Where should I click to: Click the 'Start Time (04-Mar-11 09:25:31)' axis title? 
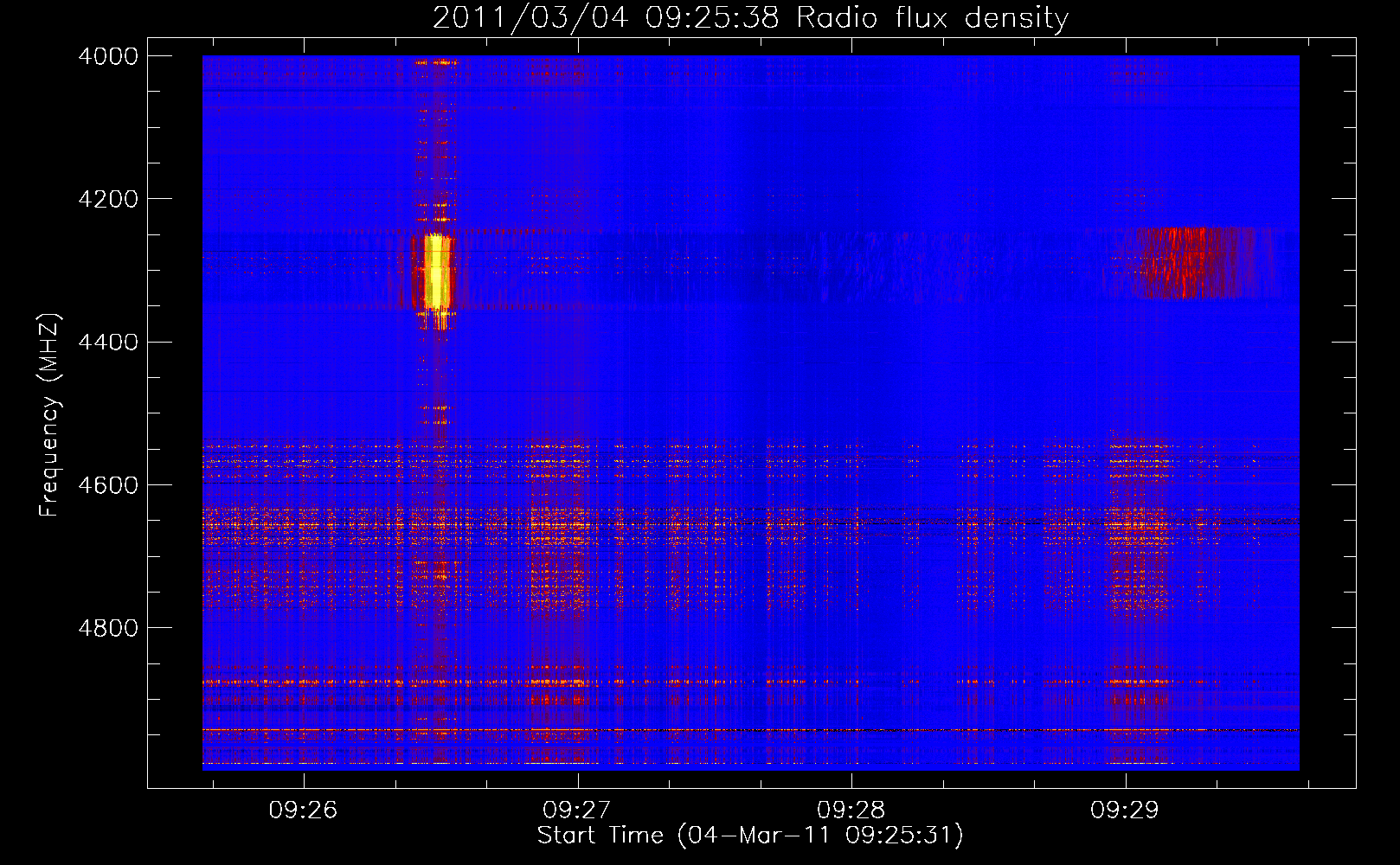click(x=750, y=836)
